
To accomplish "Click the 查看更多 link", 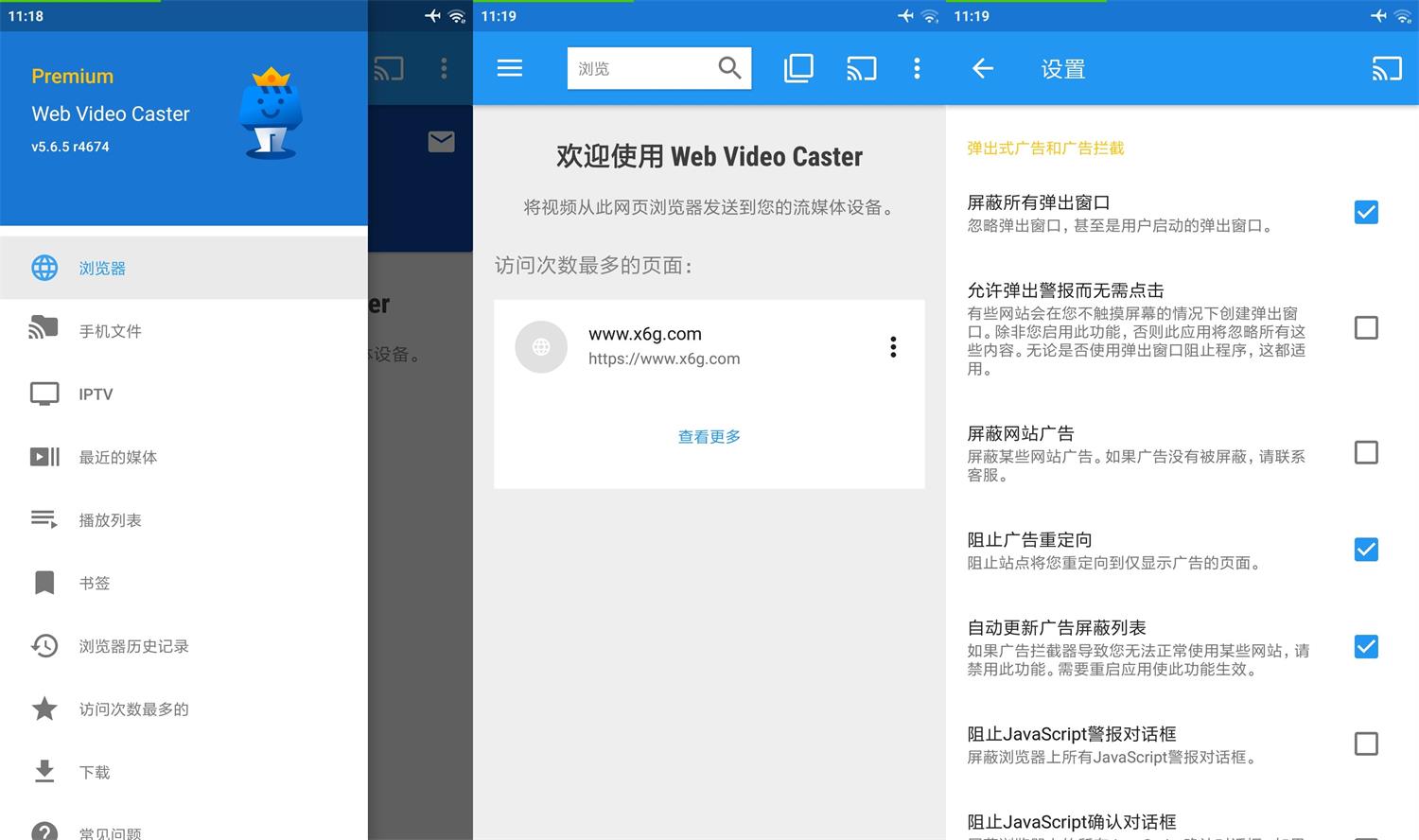I will pos(709,436).
